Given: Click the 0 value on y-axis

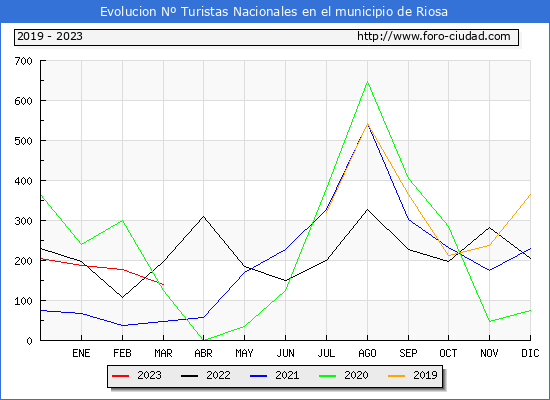Looking at the screenshot, I should [x=29, y=341].
